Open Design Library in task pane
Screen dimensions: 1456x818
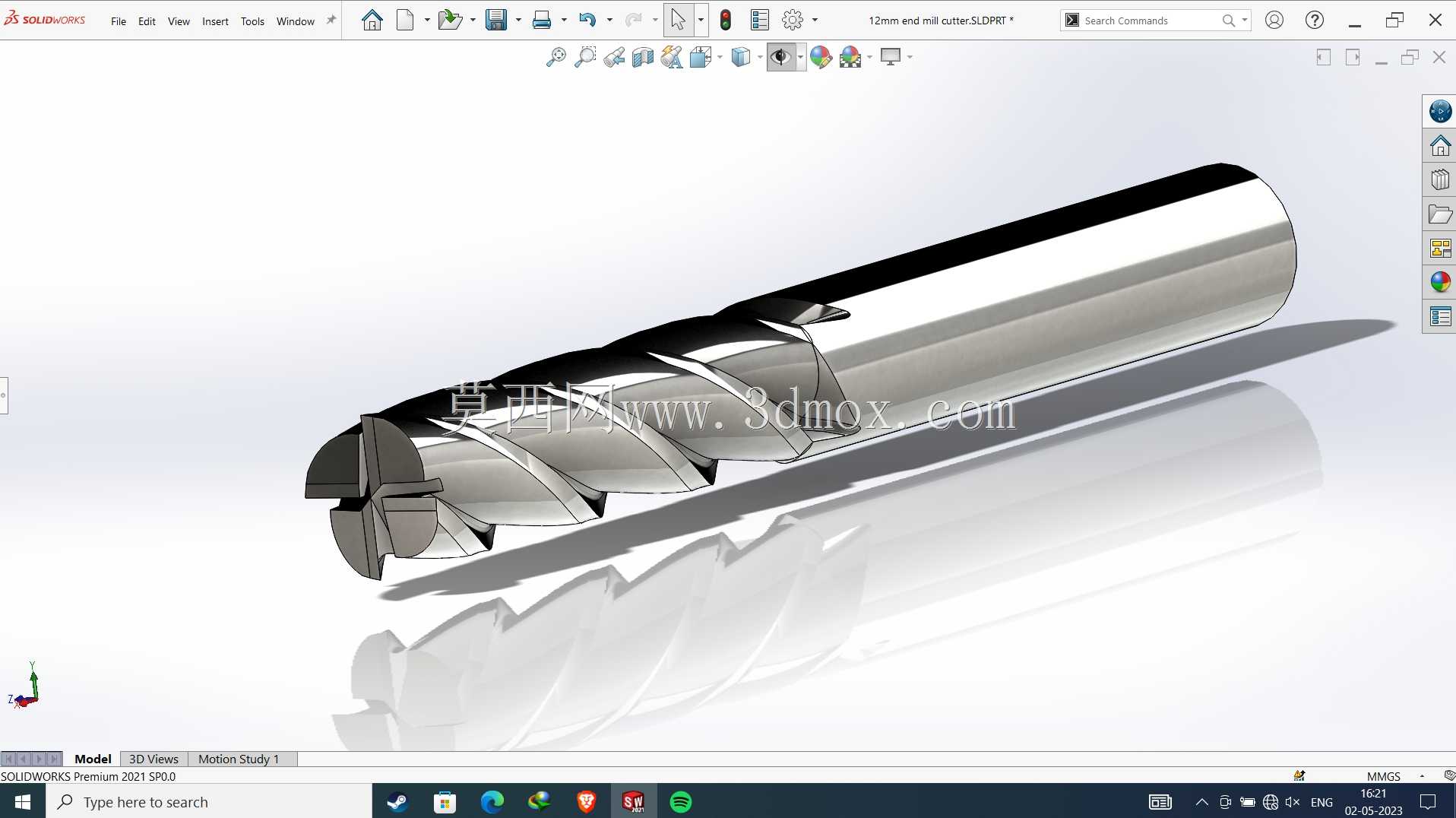[x=1440, y=180]
